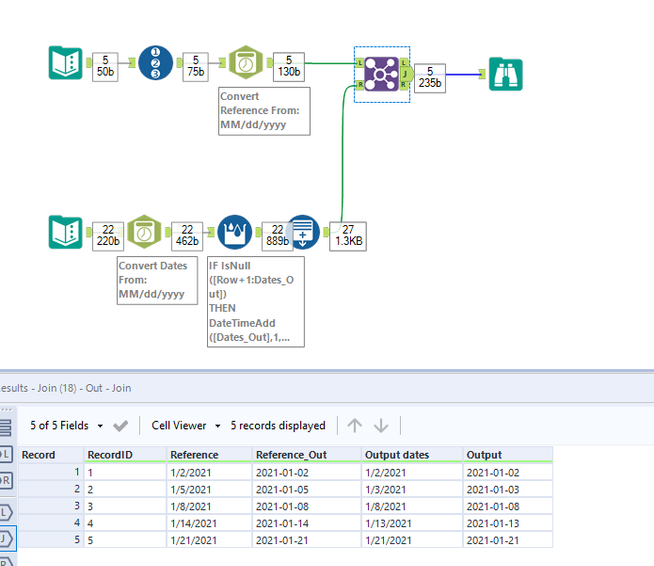Screen dimensions: 654x566
Task: Show the L input results anchor
Action: 6,455
